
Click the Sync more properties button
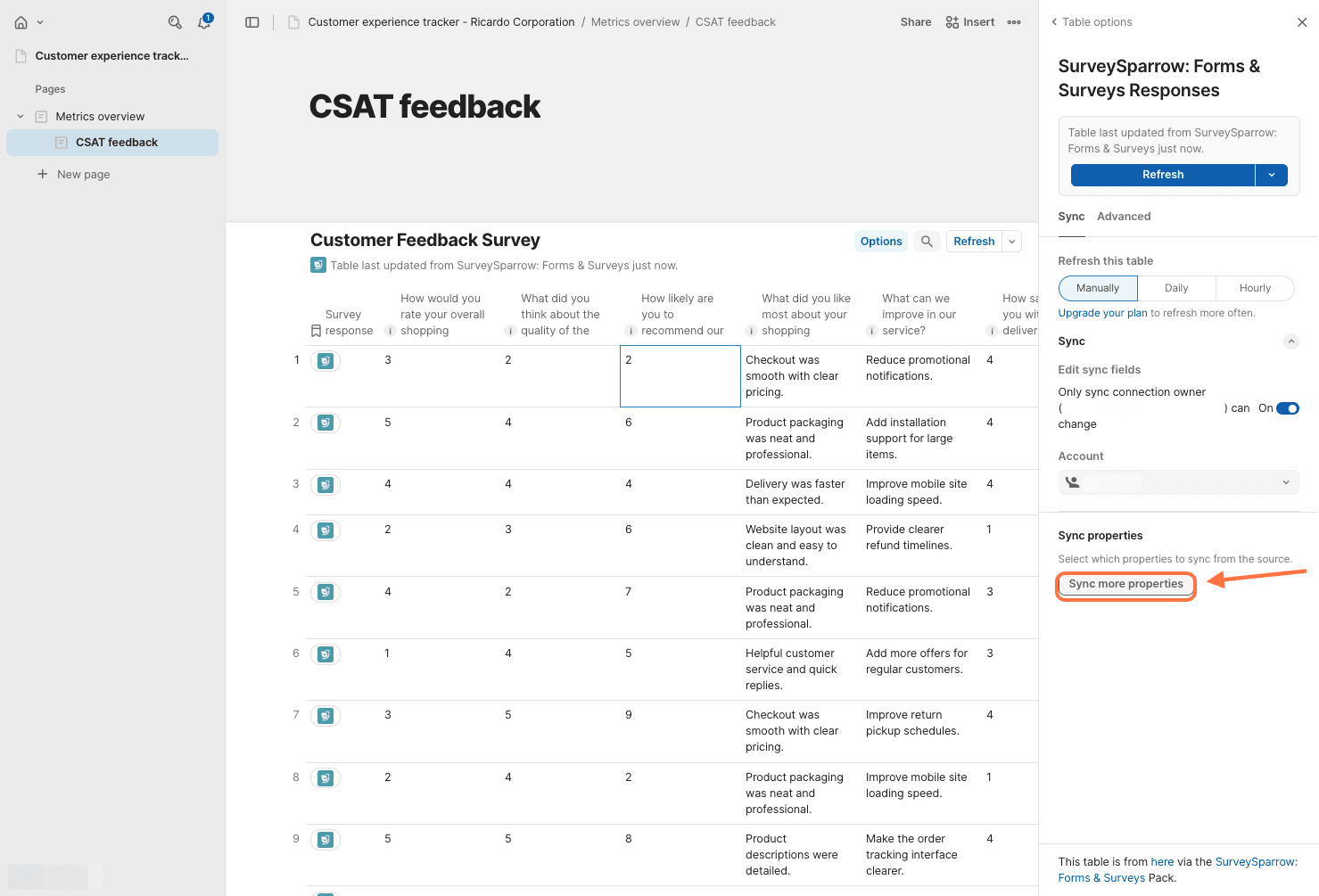coord(1125,584)
